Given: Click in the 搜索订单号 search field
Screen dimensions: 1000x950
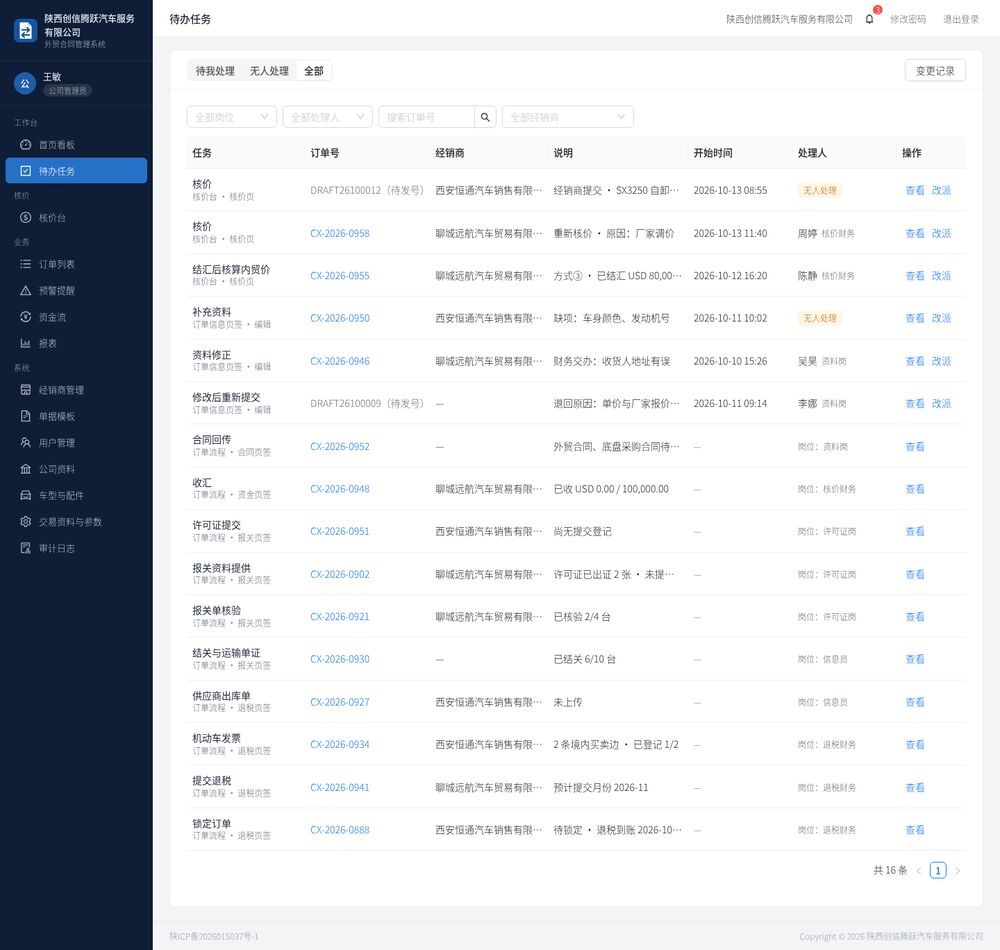Looking at the screenshot, I should coord(426,117).
